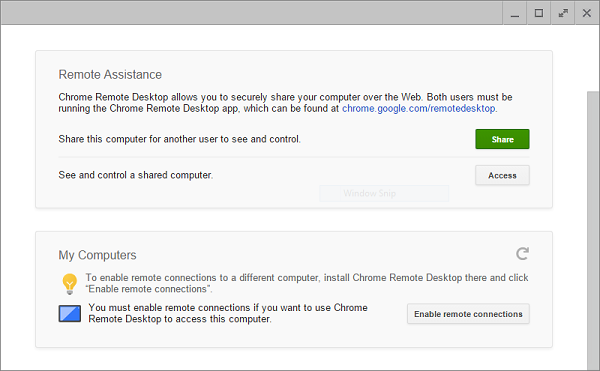Maximize the Chrome Remote Desktop window
Image resolution: width=600 pixels, height=371 pixels.
pyautogui.click(x=539, y=13)
